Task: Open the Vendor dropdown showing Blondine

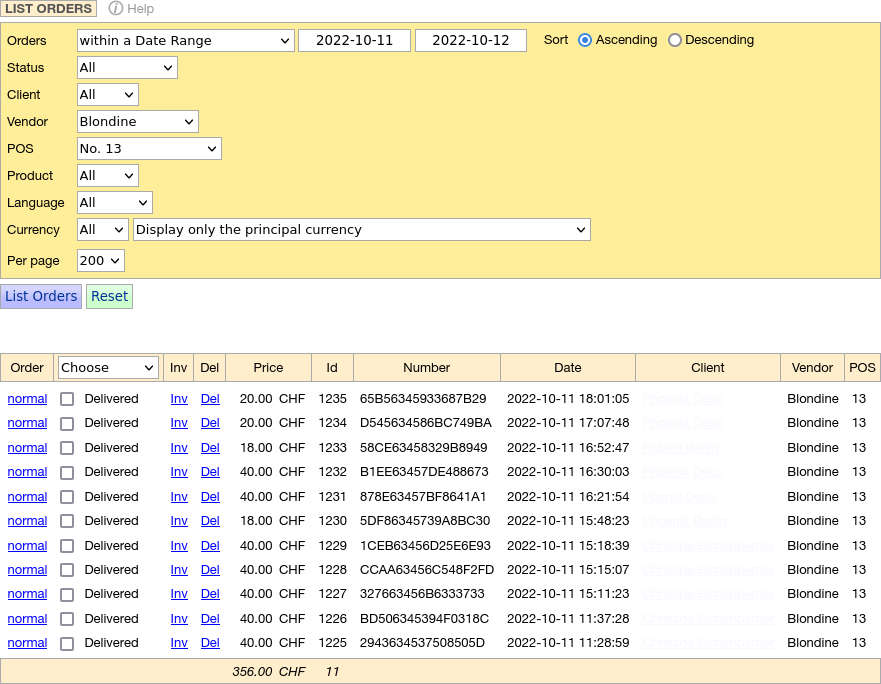Action: 137,121
